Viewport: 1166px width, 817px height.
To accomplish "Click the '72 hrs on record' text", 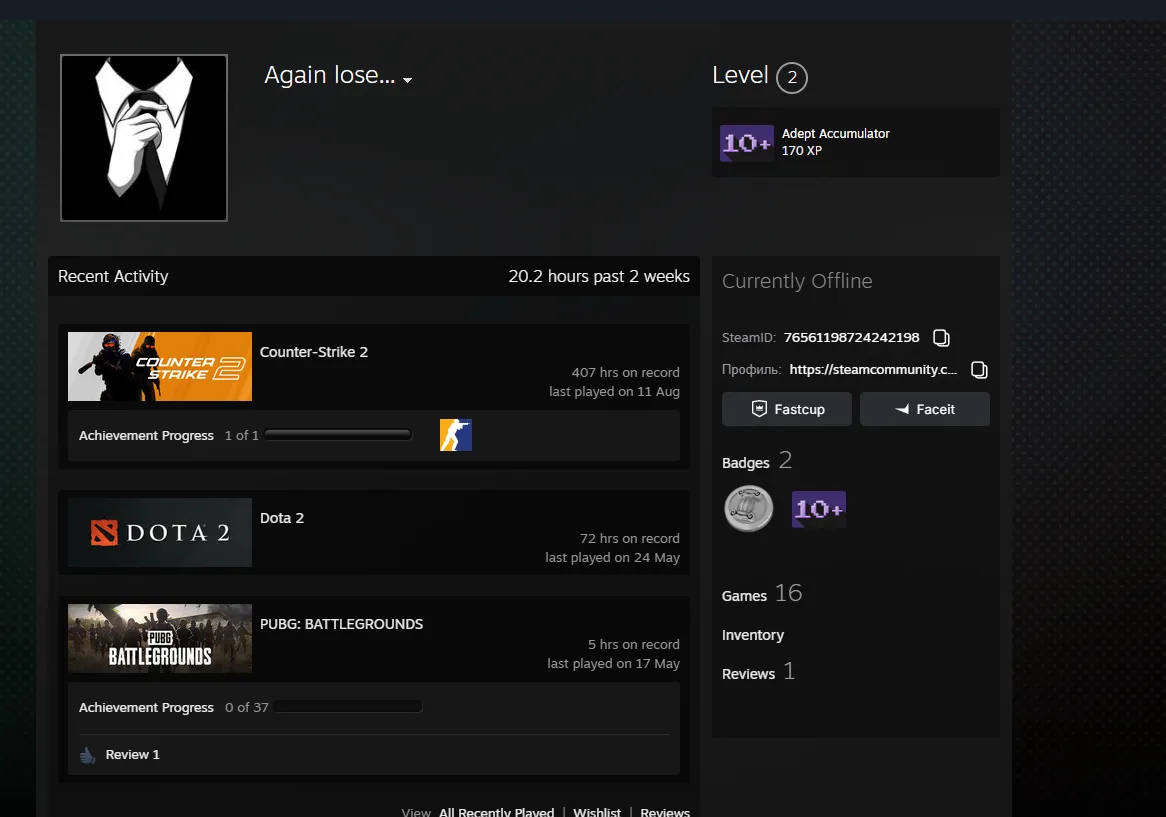I will pos(630,538).
